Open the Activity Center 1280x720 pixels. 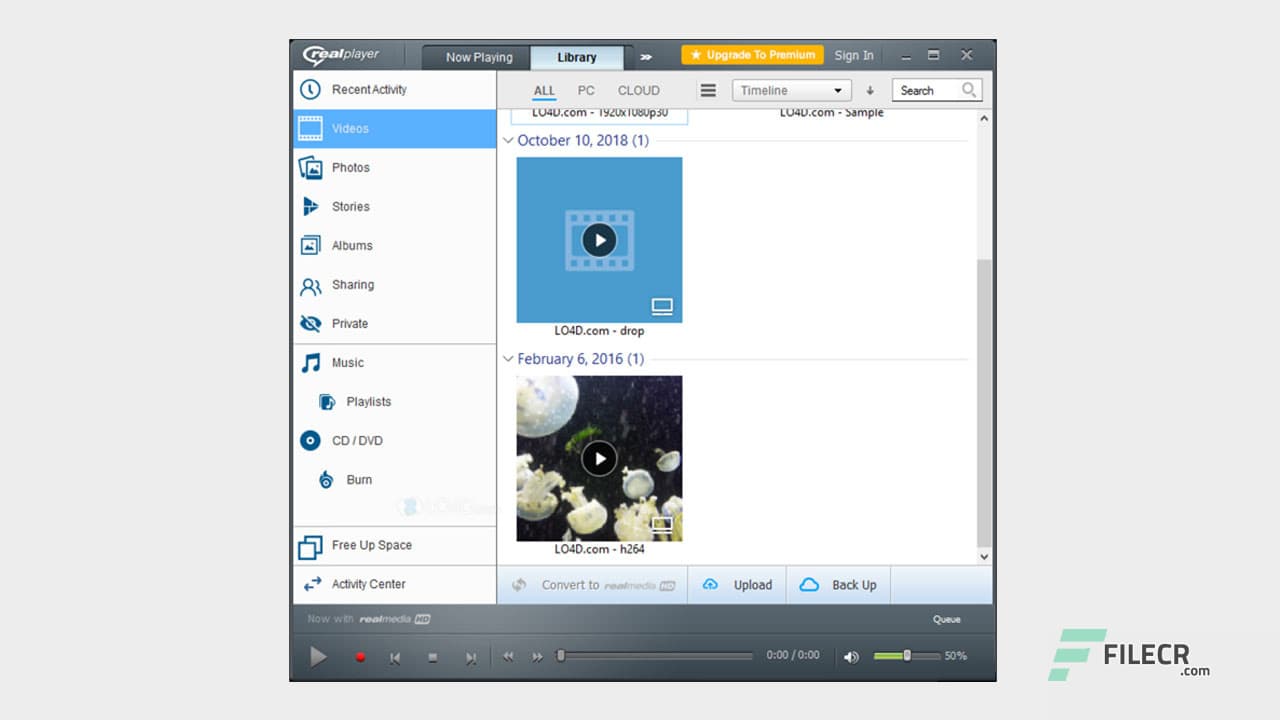click(x=367, y=584)
